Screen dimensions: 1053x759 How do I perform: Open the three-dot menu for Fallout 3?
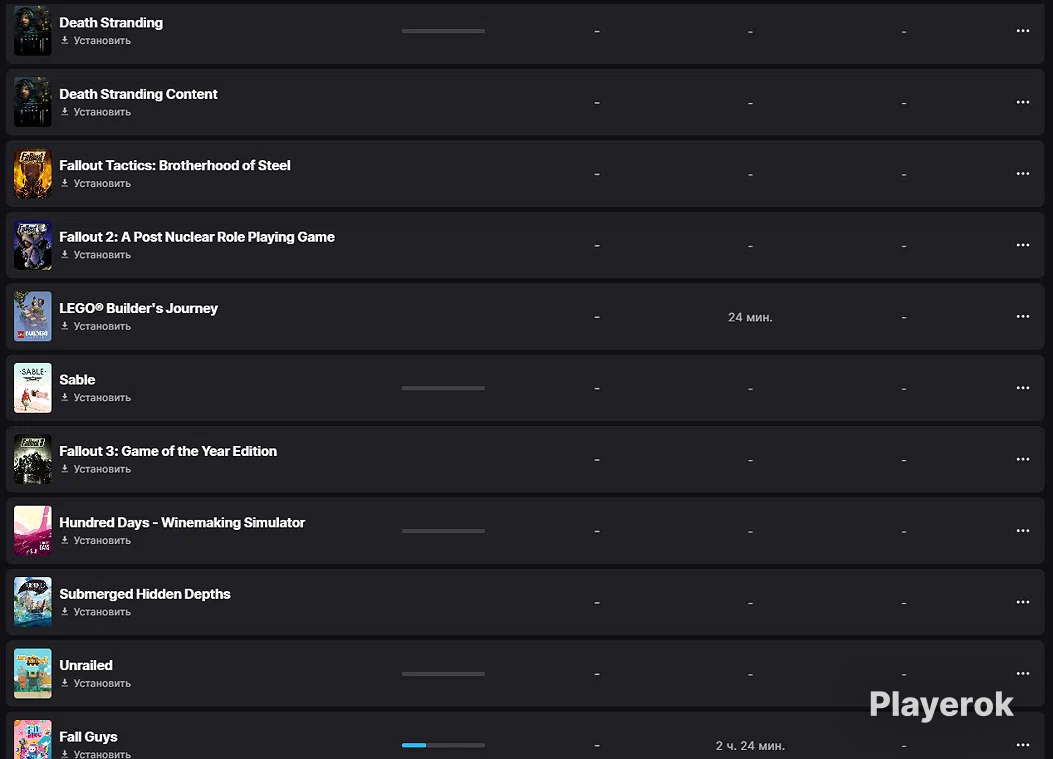1022,459
